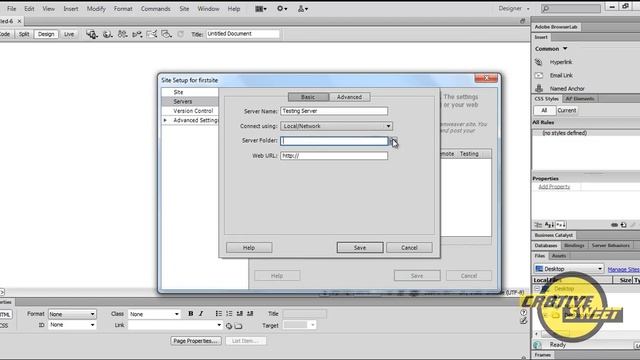Click the Email Link icon in Insert panel
The image size is (640, 360).
[x=539, y=75]
